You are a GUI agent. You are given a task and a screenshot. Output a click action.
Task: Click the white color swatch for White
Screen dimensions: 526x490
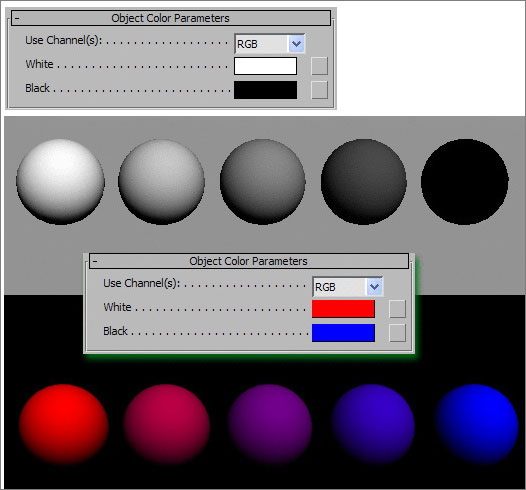tap(265, 66)
